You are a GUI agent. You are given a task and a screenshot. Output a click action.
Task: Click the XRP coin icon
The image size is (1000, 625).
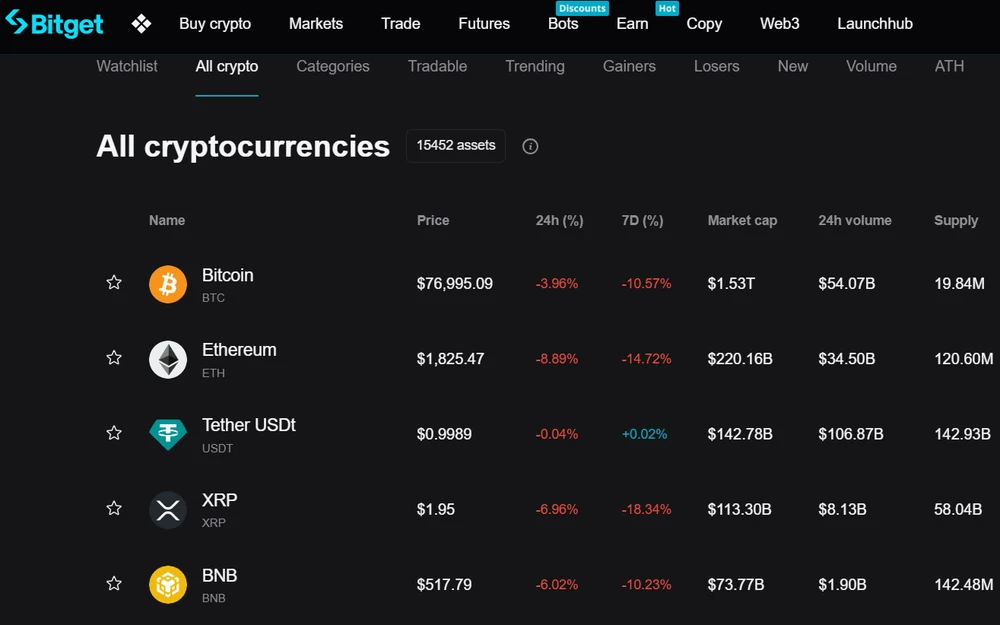[167, 509]
